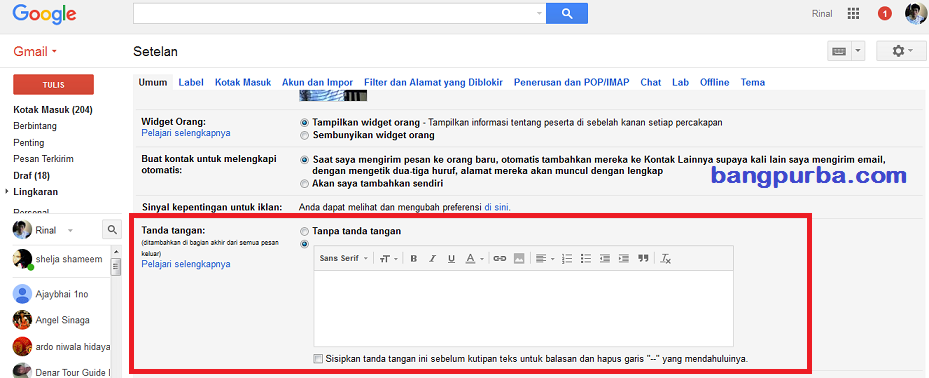Remove formatting in signature editor
This screenshot has height=378, width=929.
[666, 258]
